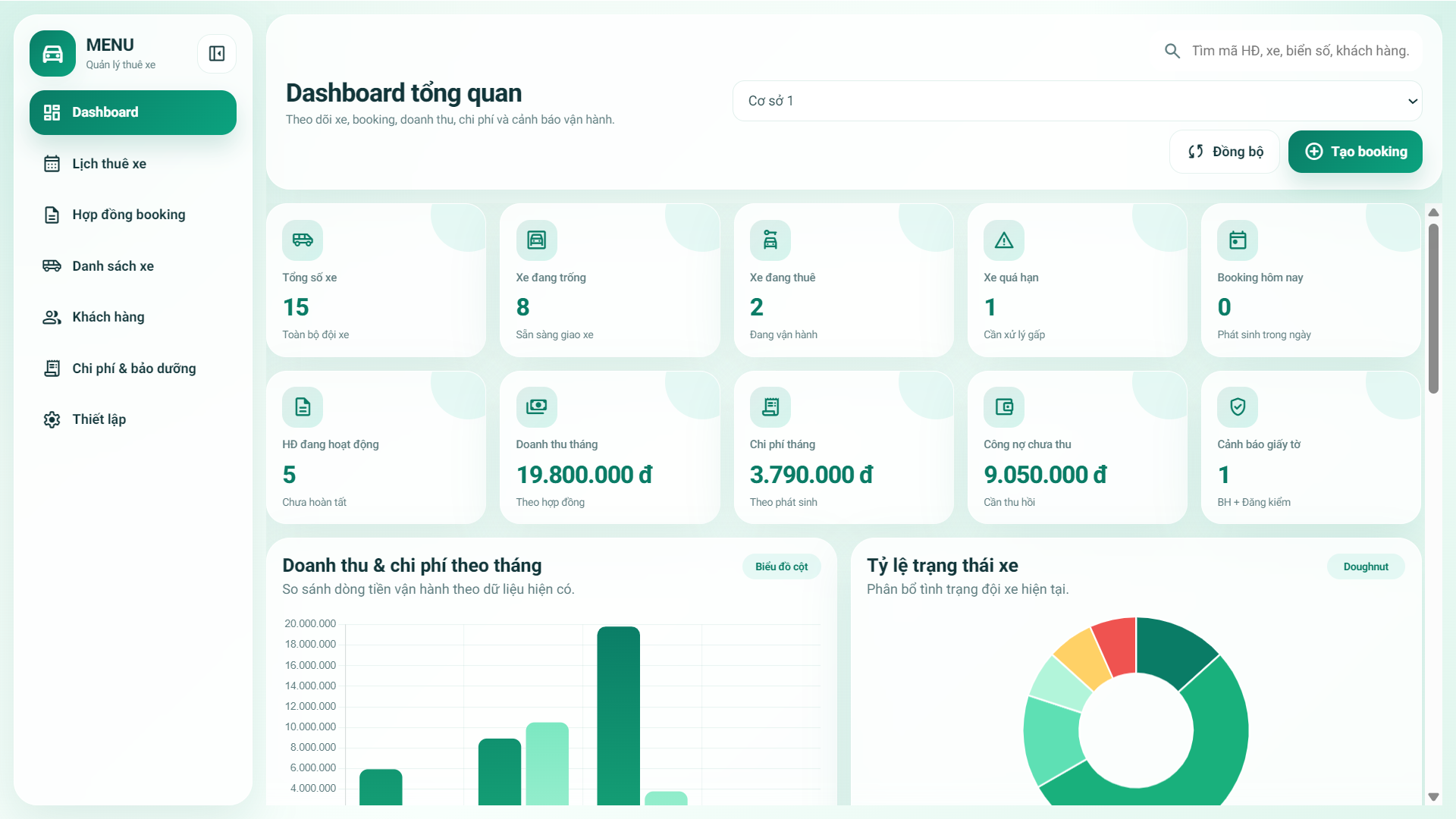Collapse the sidebar with the panel toggle icon

click(x=216, y=54)
